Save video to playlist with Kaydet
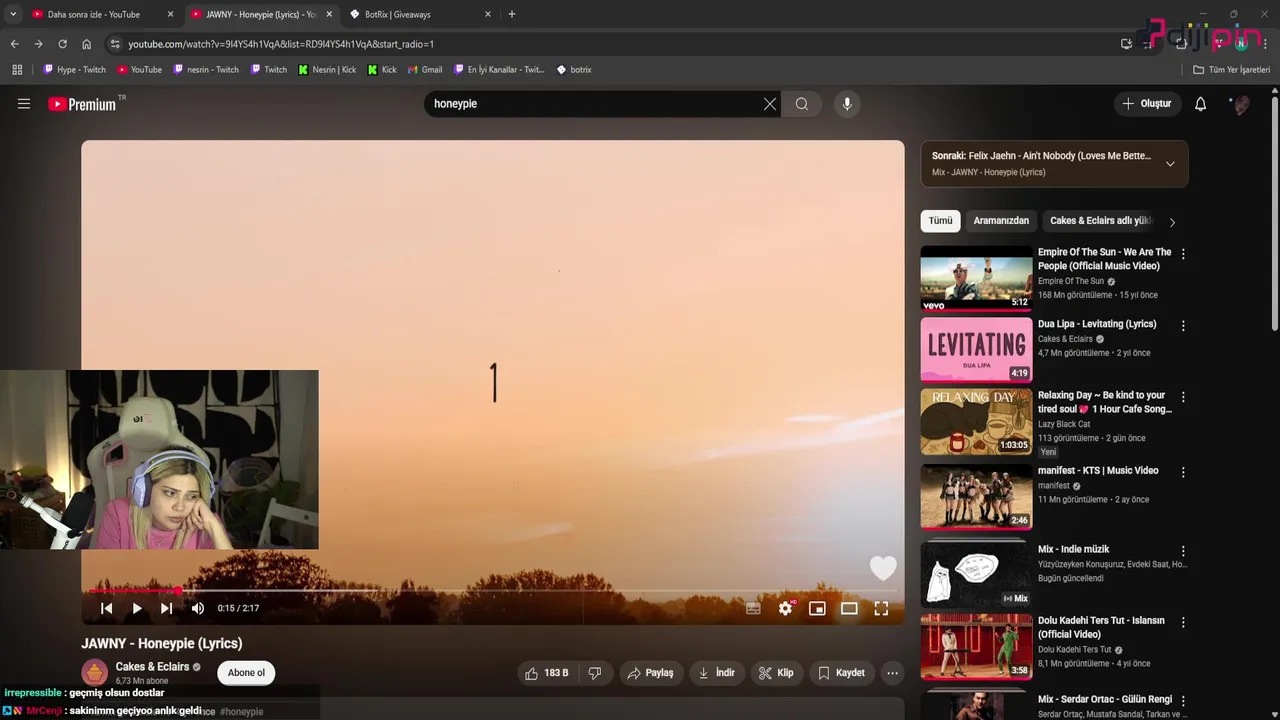Viewport: 1280px width, 720px height. point(841,673)
